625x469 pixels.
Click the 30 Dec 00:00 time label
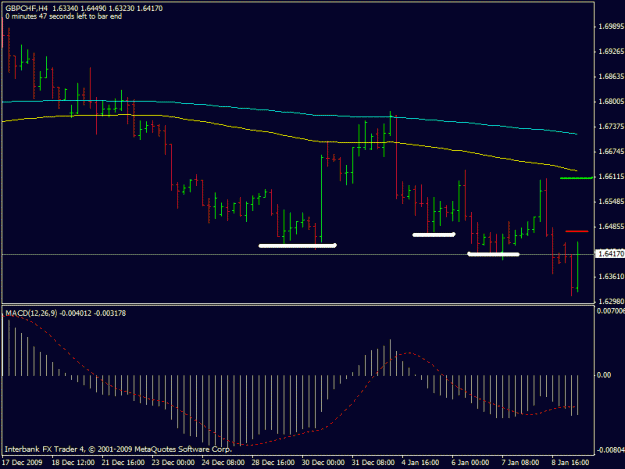(x=323, y=463)
